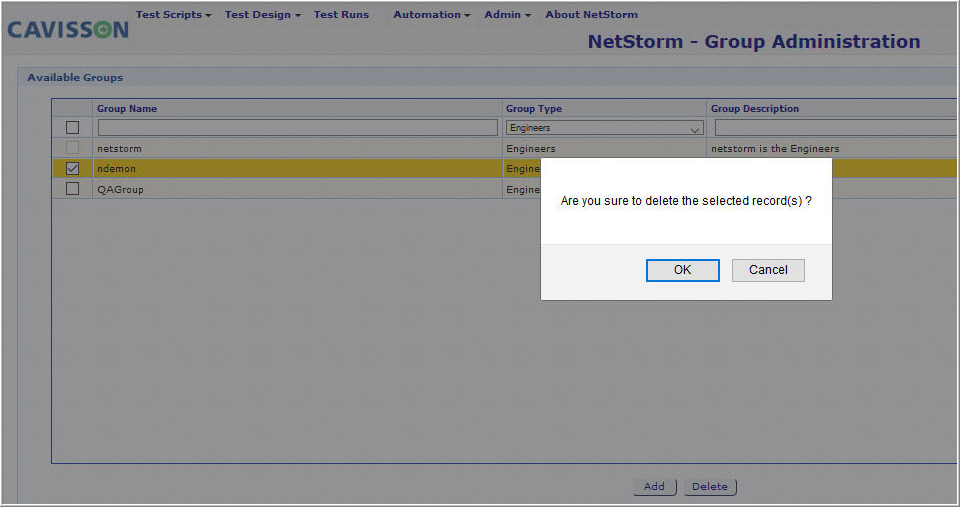The width and height of the screenshot is (960, 507).
Task: Go to Test Runs
Action: click(x=341, y=14)
